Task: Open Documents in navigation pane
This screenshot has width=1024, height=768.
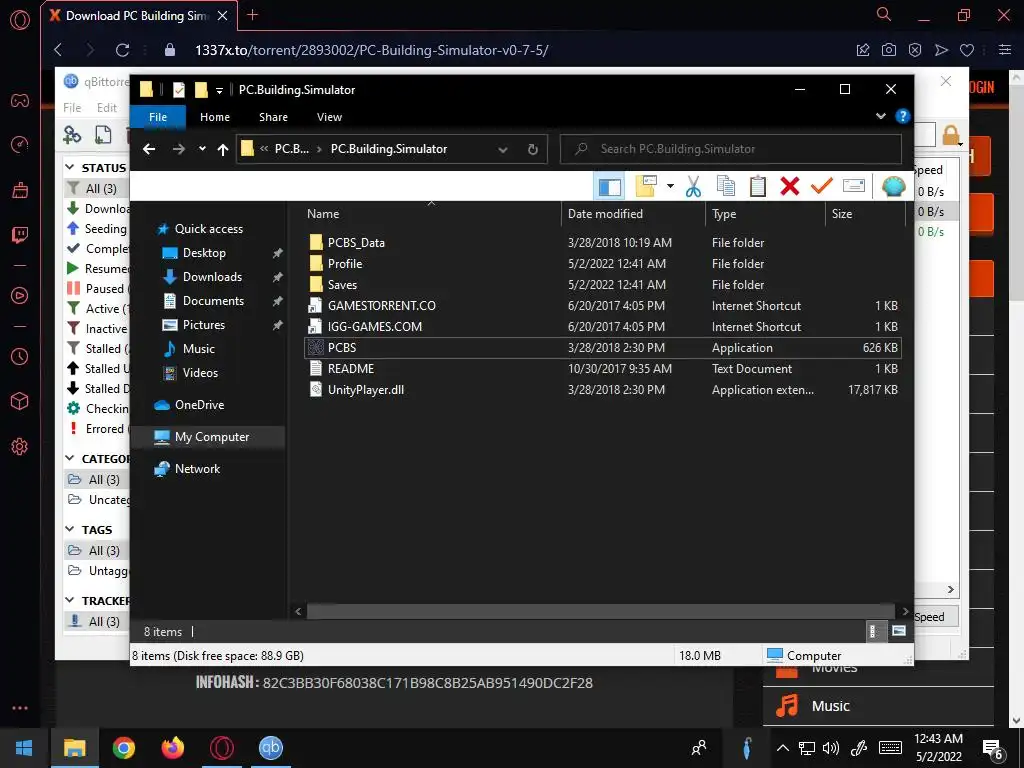Action: click(213, 300)
